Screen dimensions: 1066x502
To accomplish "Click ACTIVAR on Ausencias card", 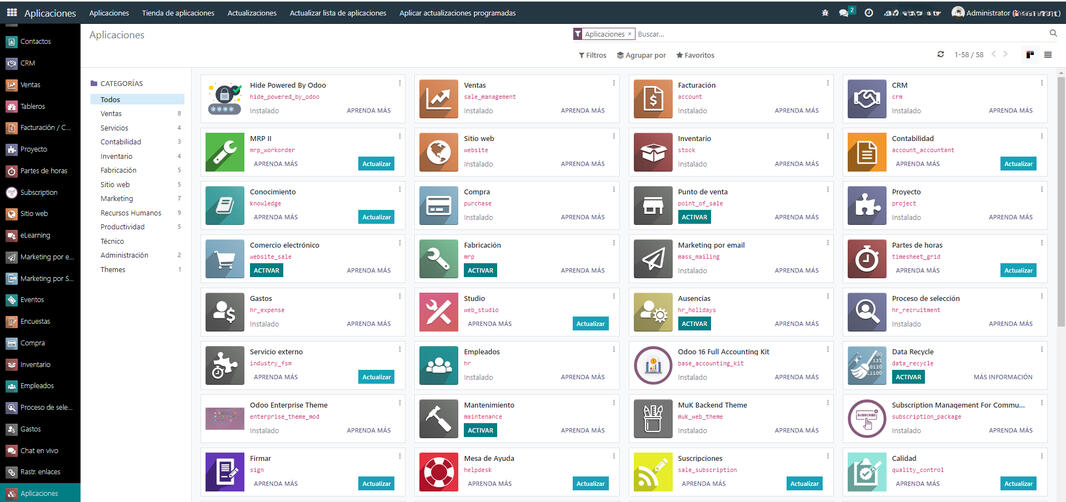I will point(694,324).
